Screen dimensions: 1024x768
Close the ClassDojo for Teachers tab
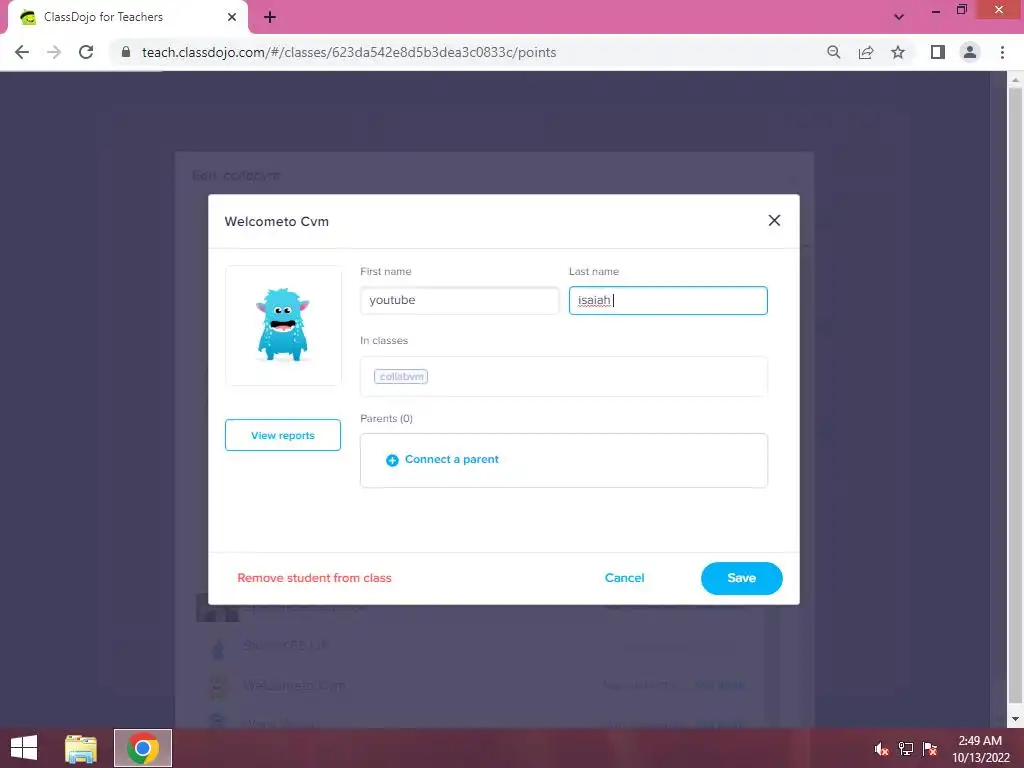click(232, 17)
